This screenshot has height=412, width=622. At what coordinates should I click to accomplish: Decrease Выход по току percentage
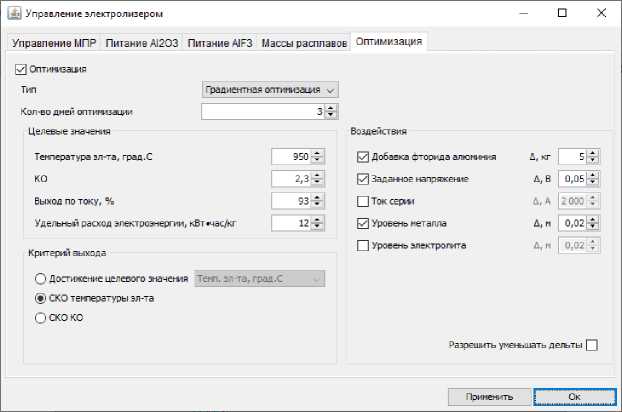[317, 205]
